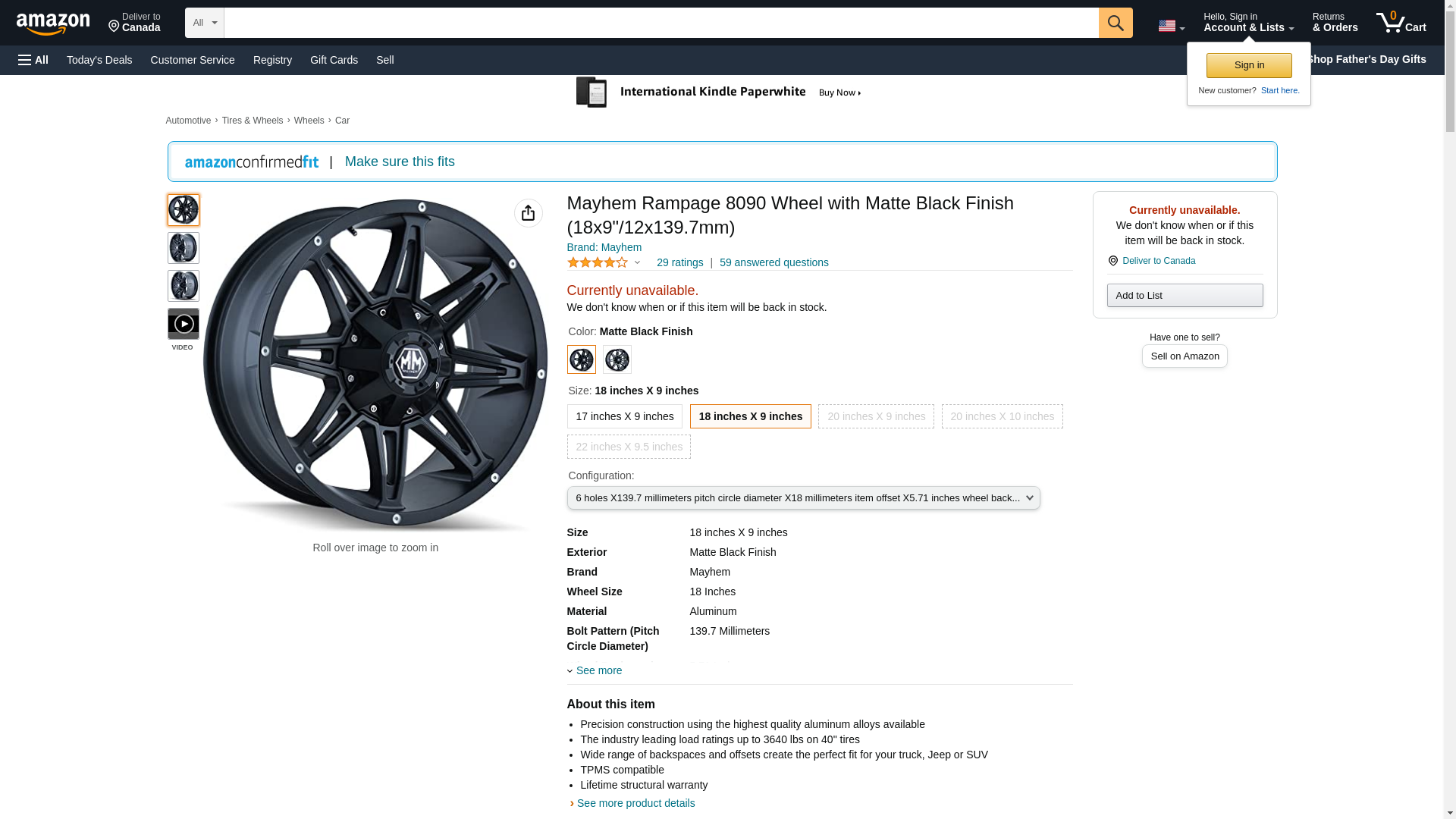Expand the See more product specs

598,670
